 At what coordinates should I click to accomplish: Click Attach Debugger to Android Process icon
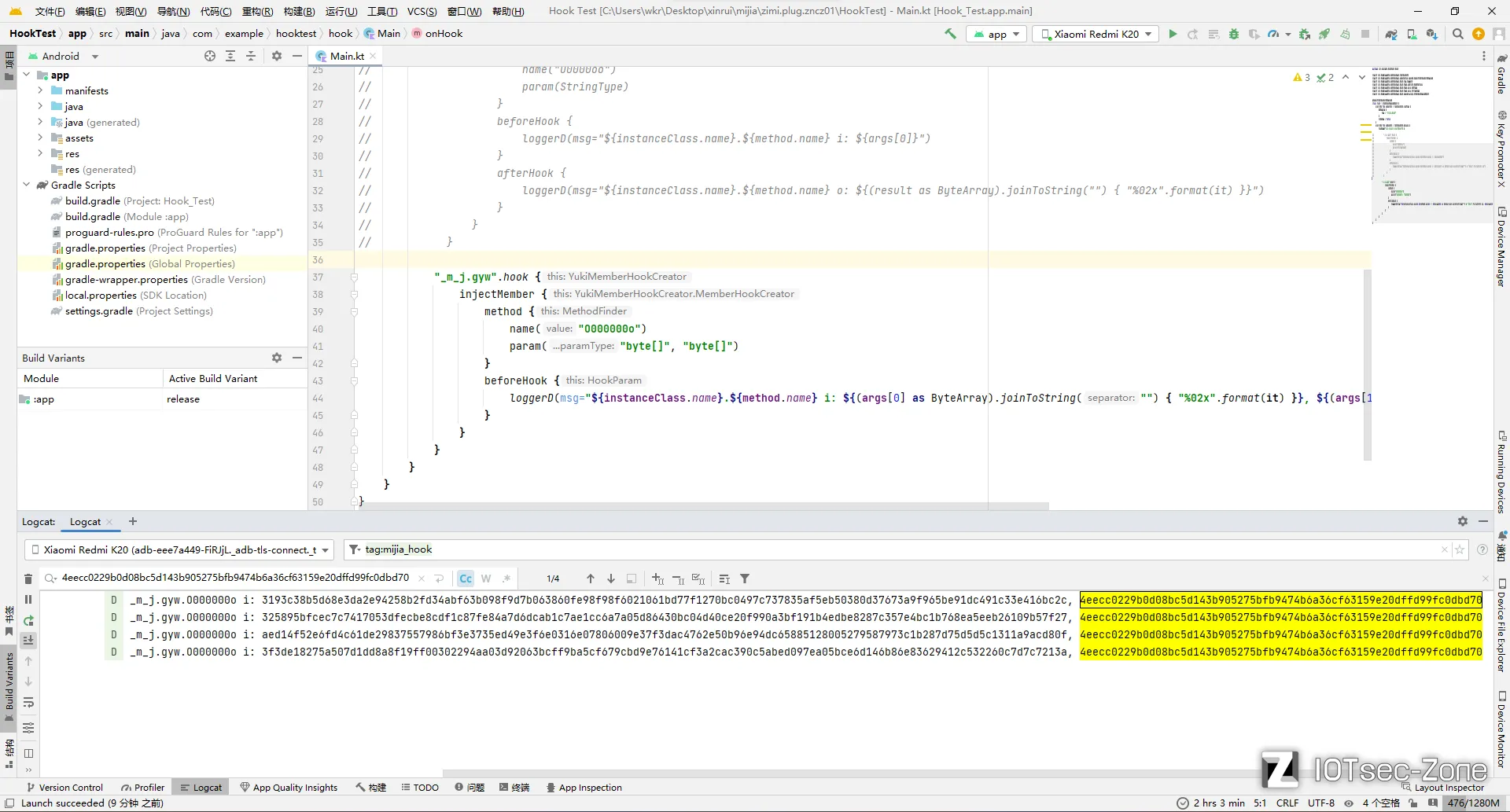tap(1305, 34)
